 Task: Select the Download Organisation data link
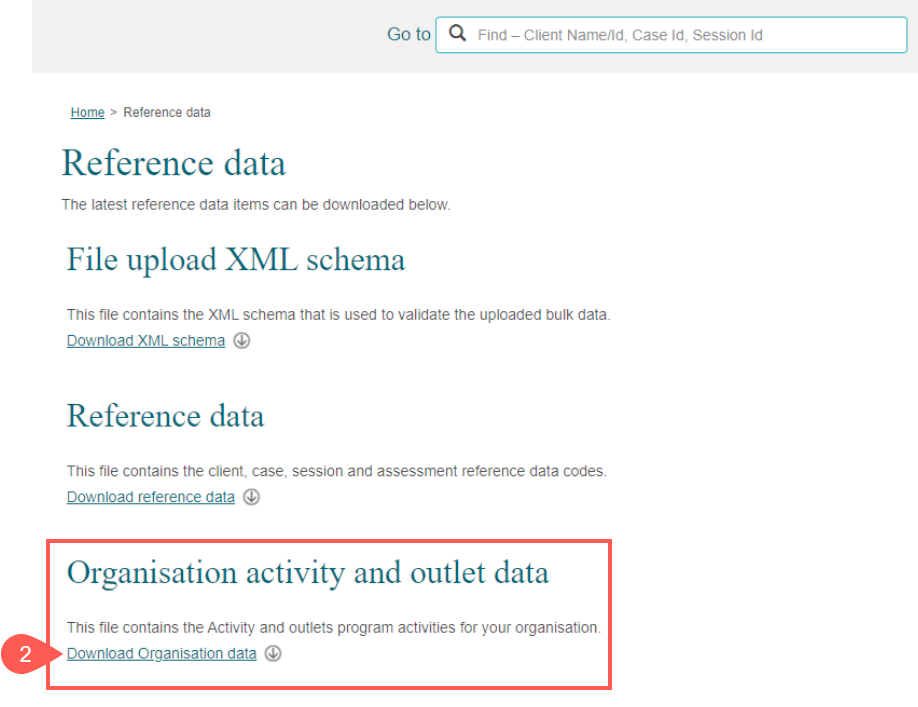coord(162,654)
